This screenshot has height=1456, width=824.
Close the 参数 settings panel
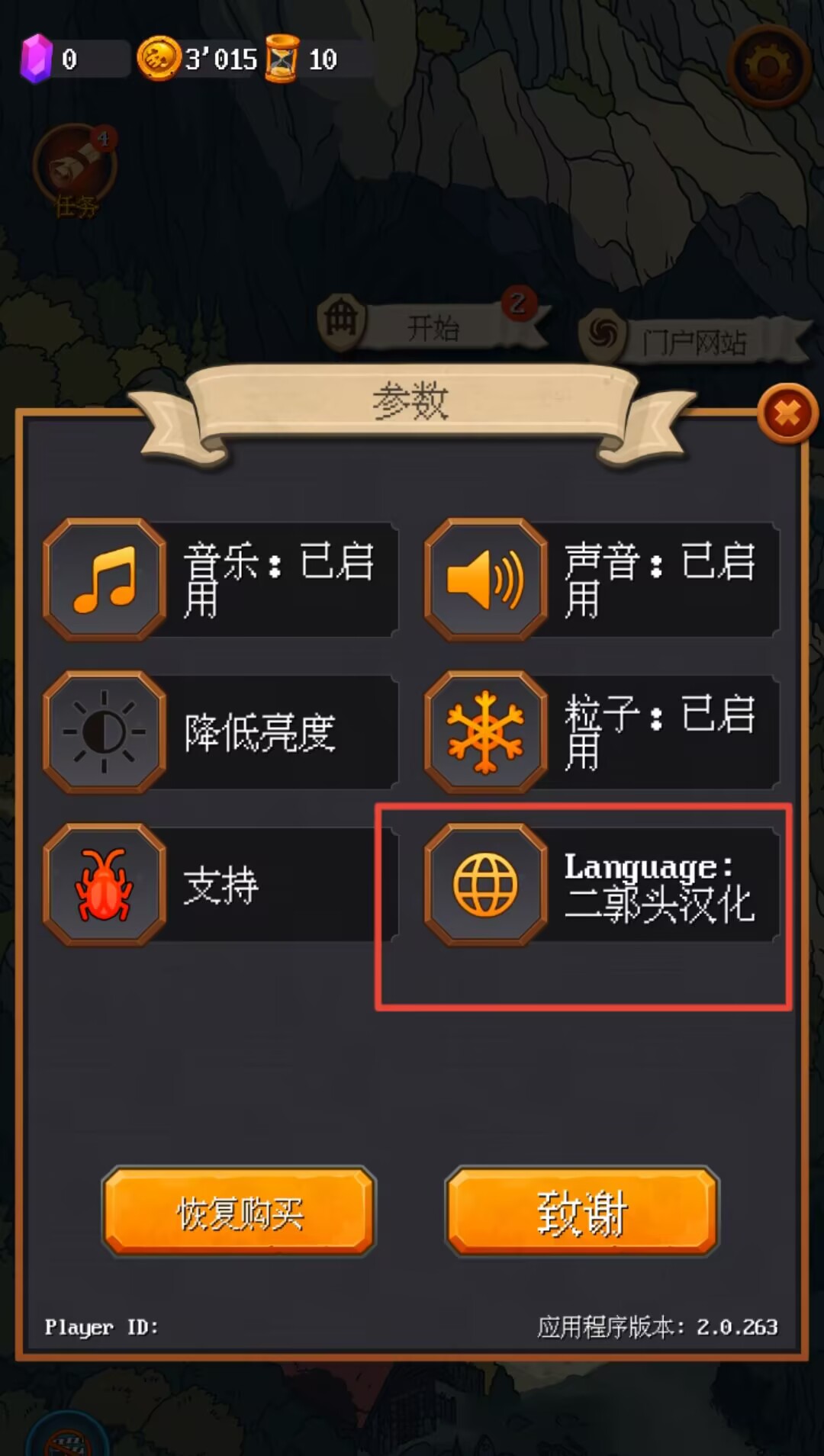pos(787,413)
